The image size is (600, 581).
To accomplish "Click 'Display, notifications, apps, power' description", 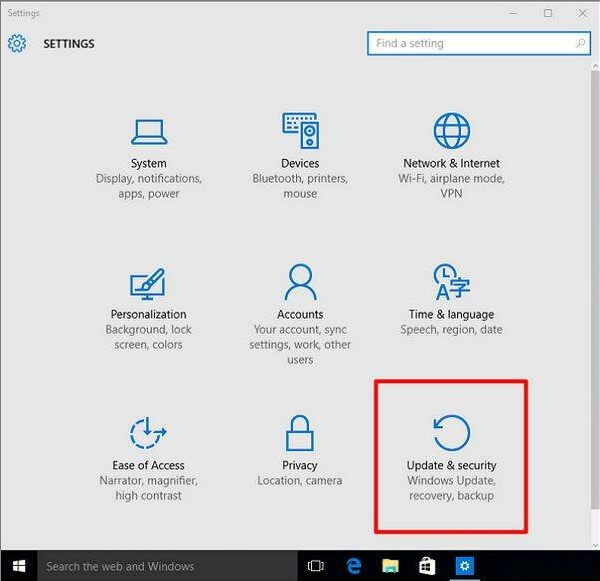I will (x=148, y=186).
